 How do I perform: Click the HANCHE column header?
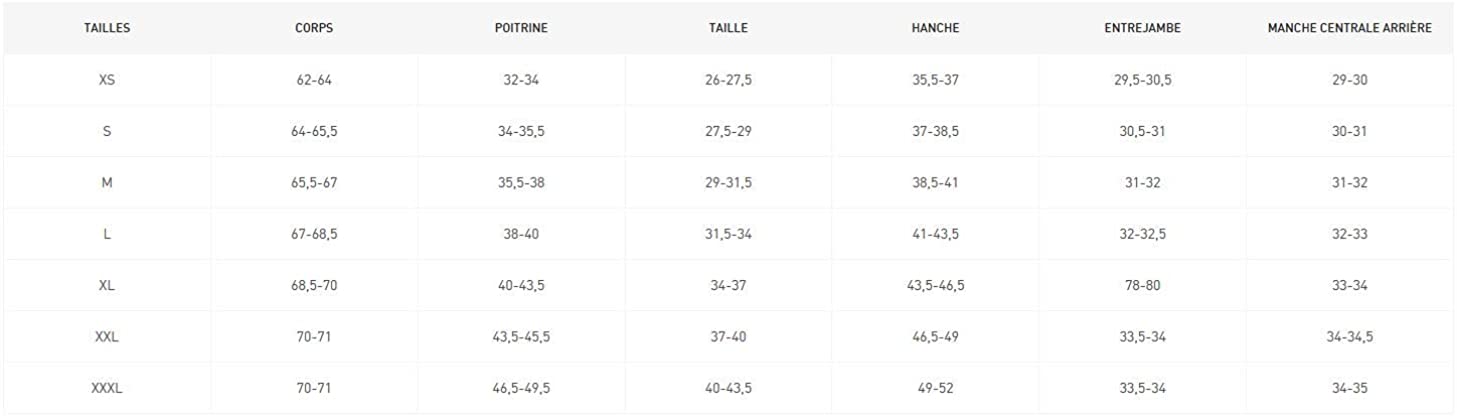click(935, 28)
